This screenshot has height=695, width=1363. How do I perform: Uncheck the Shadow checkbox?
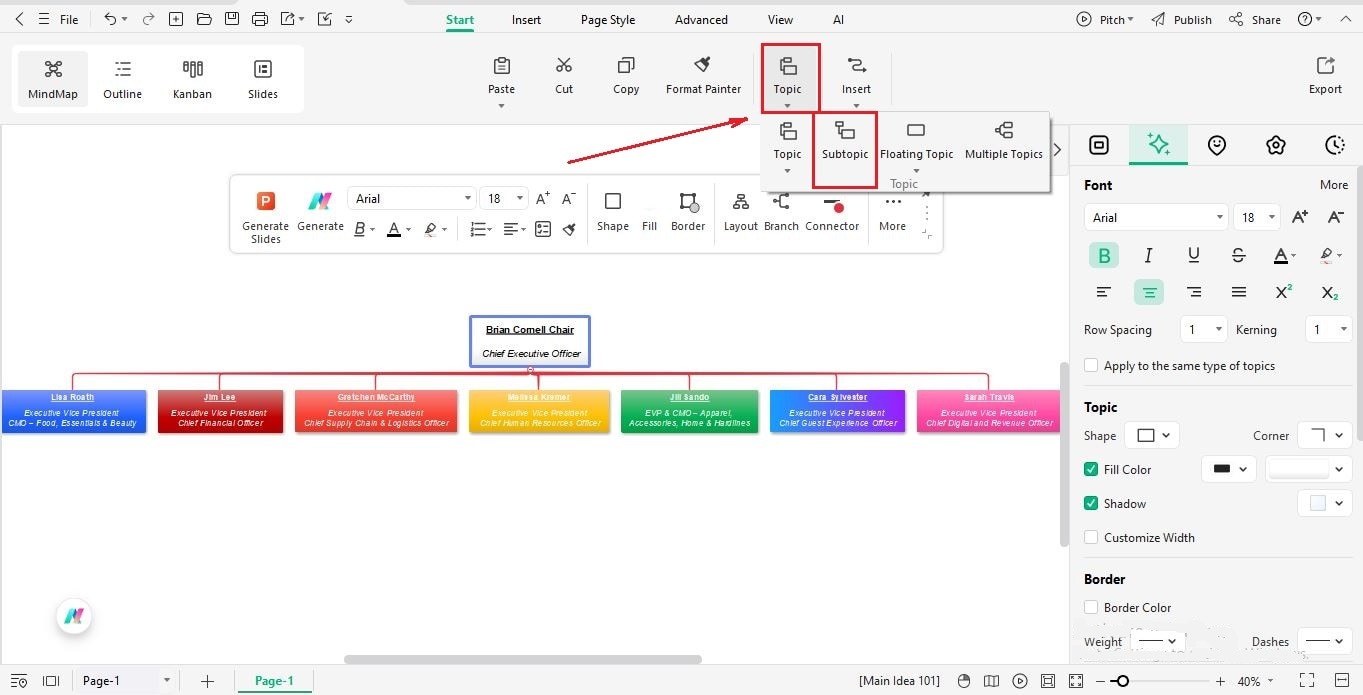1091,503
